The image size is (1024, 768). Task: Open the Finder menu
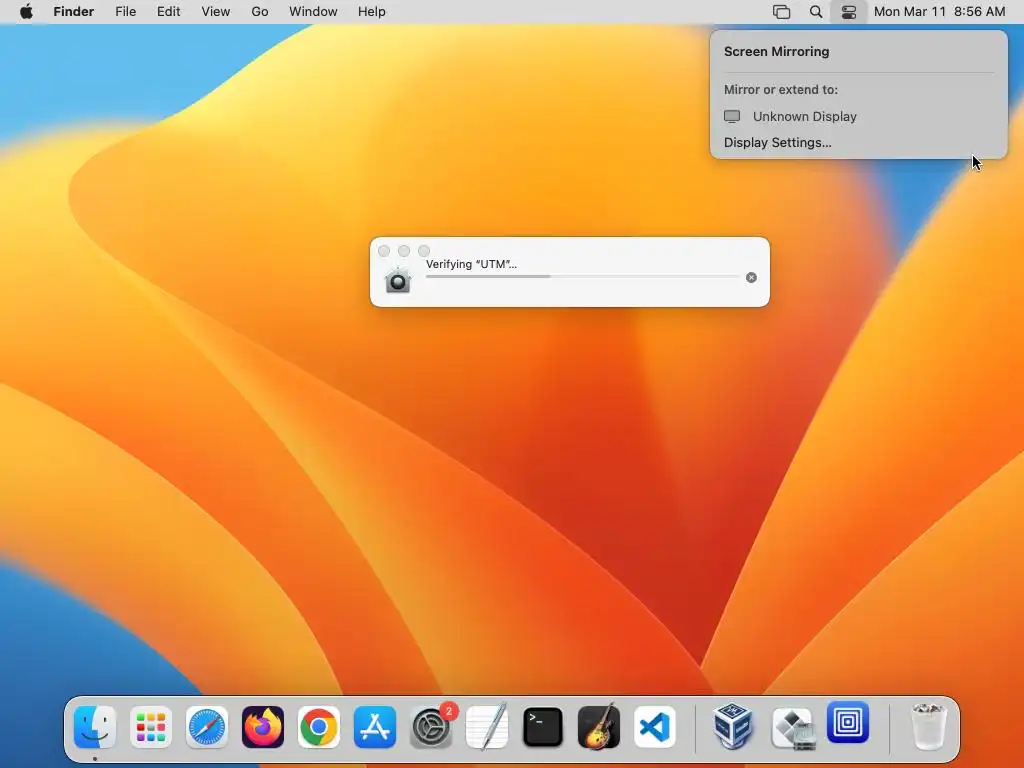(x=74, y=12)
